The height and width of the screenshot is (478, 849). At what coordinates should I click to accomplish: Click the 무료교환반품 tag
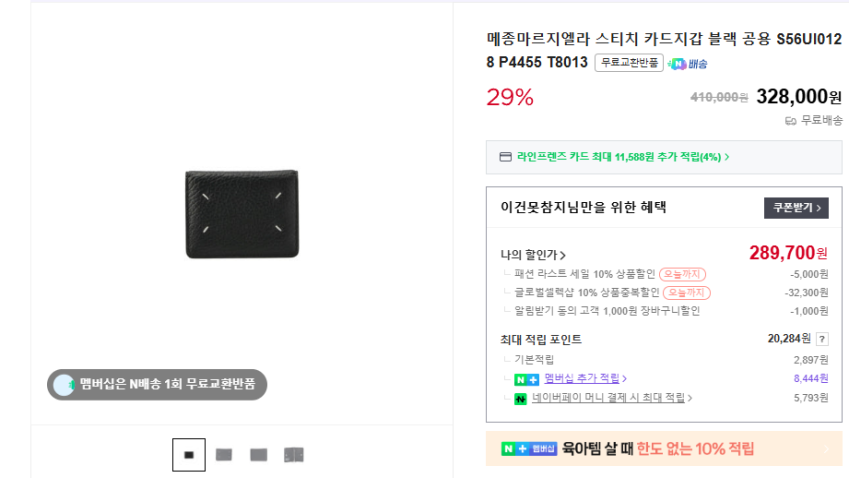628,63
